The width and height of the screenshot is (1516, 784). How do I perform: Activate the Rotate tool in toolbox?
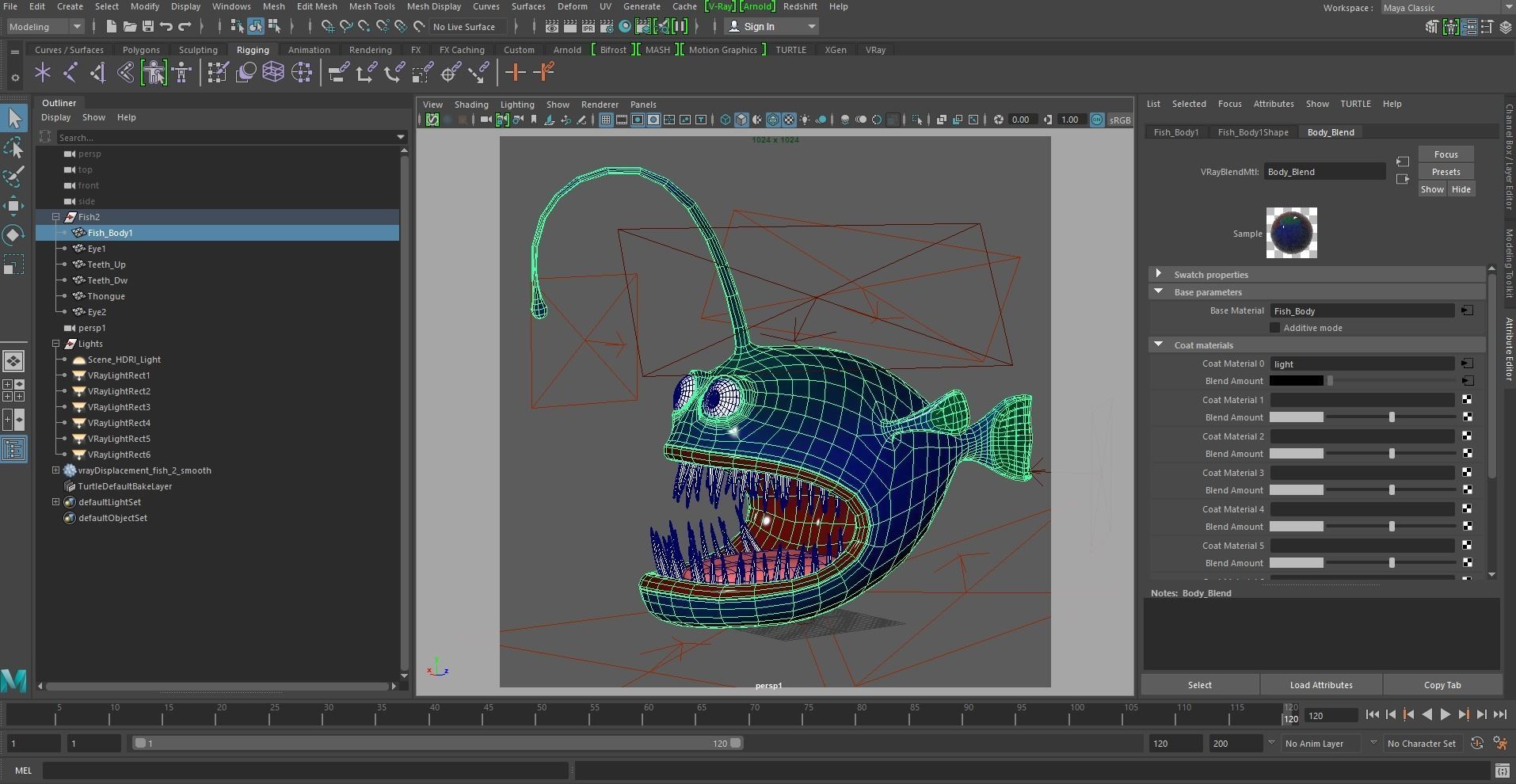click(x=13, y=235)
